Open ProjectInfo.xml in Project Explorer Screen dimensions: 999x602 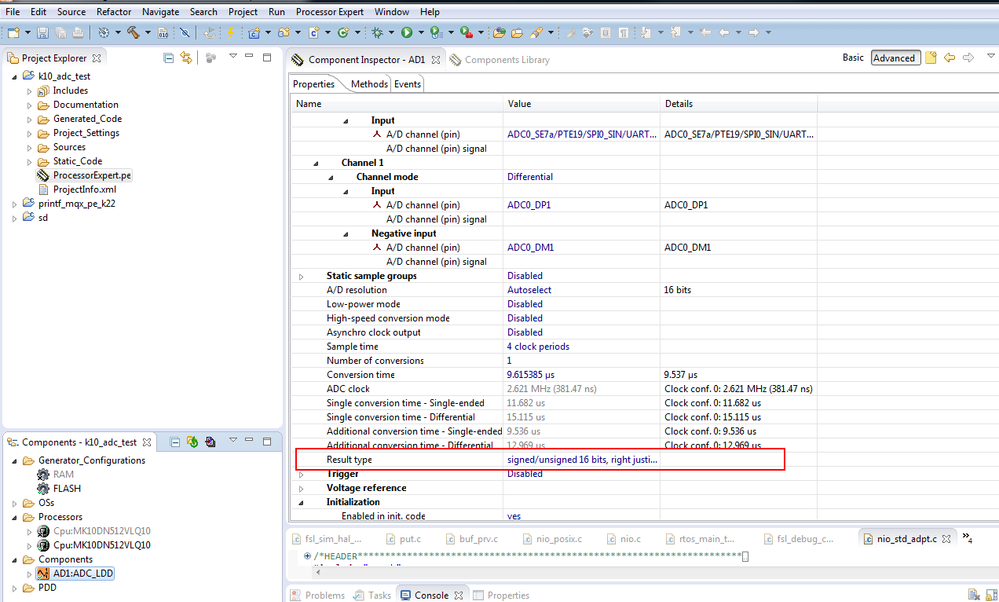point(84,189)
